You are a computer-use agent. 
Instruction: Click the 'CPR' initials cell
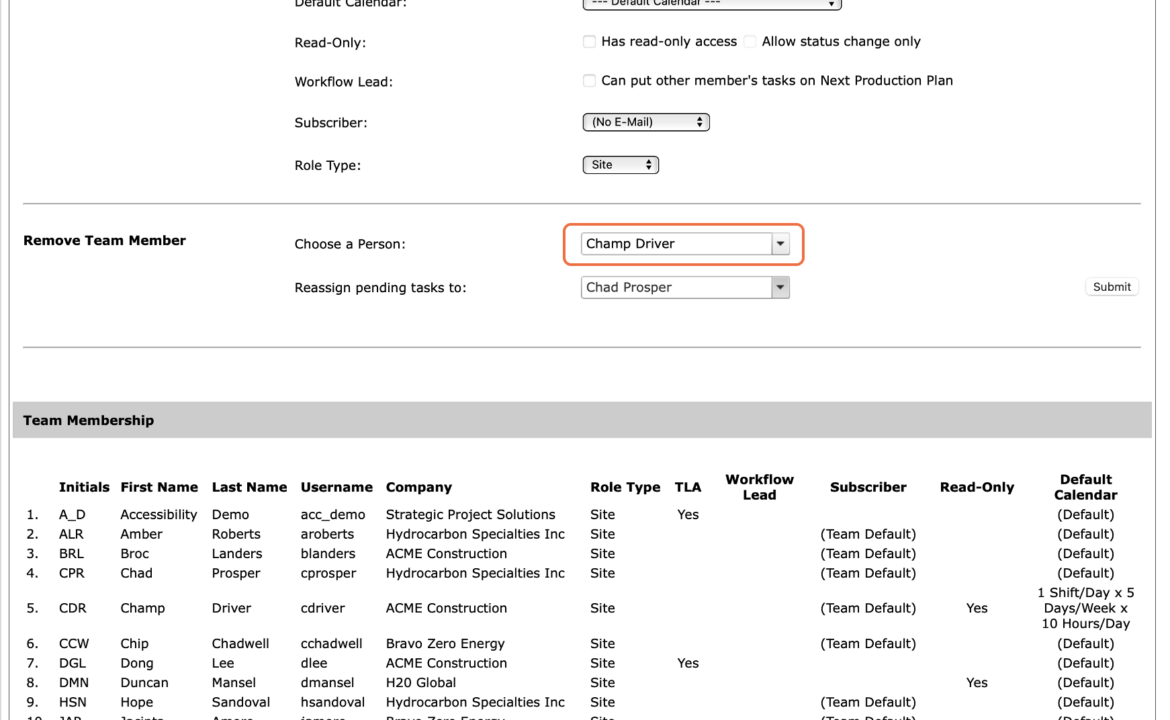pyautogui.click(x=72, y=573)
